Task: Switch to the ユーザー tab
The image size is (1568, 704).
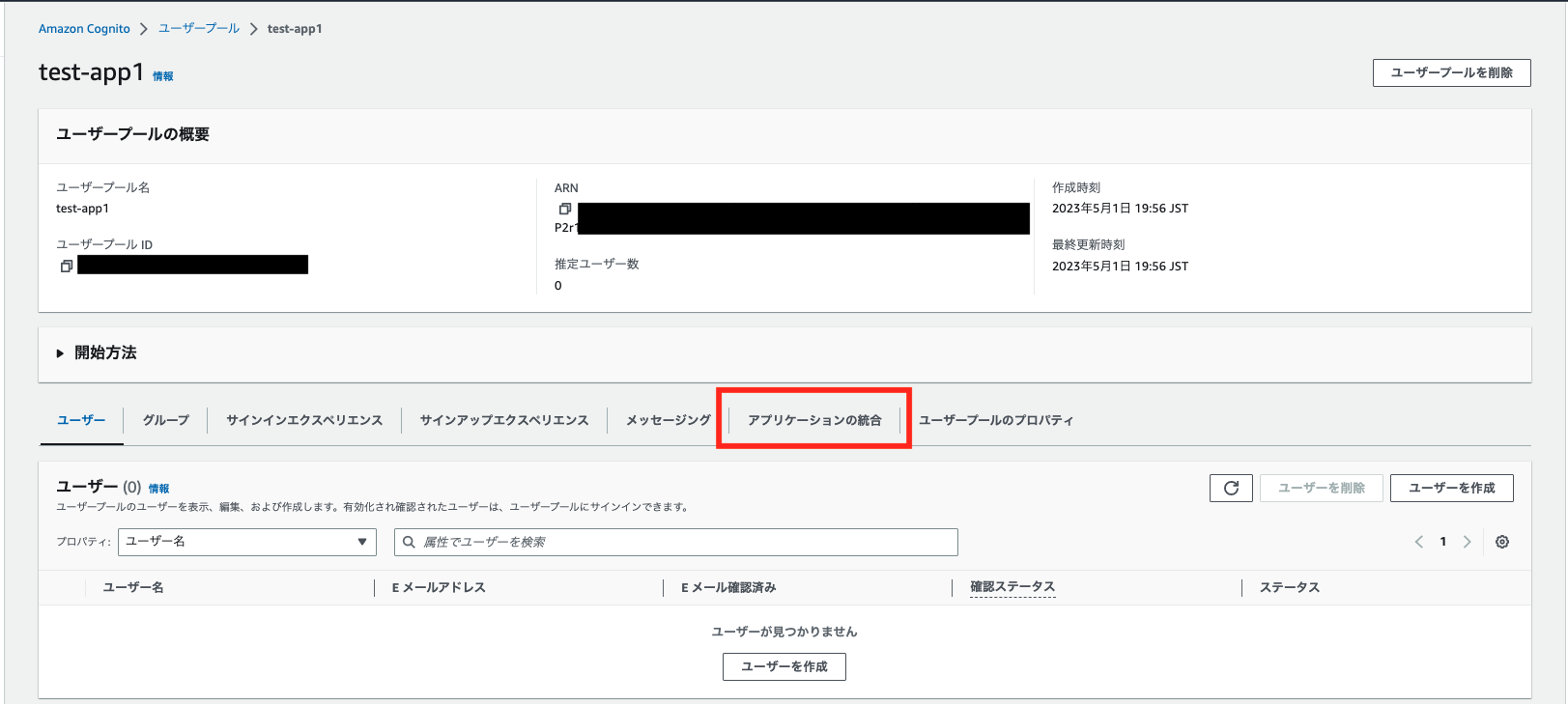Action: 81,420
